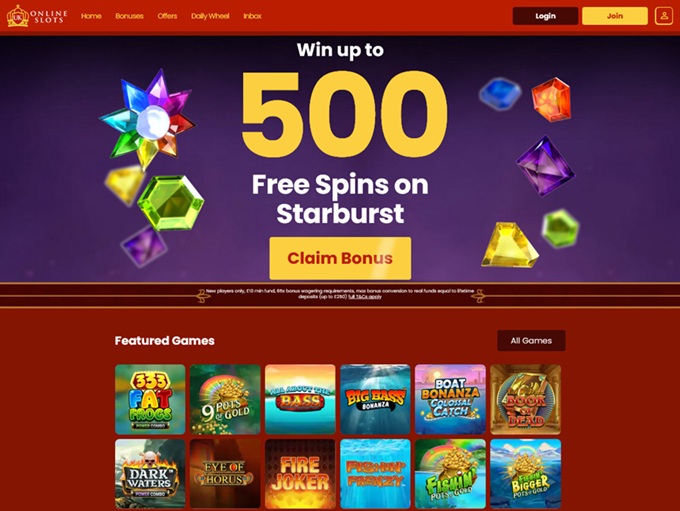Open the full T&Cs apply link

coord(365,297)
